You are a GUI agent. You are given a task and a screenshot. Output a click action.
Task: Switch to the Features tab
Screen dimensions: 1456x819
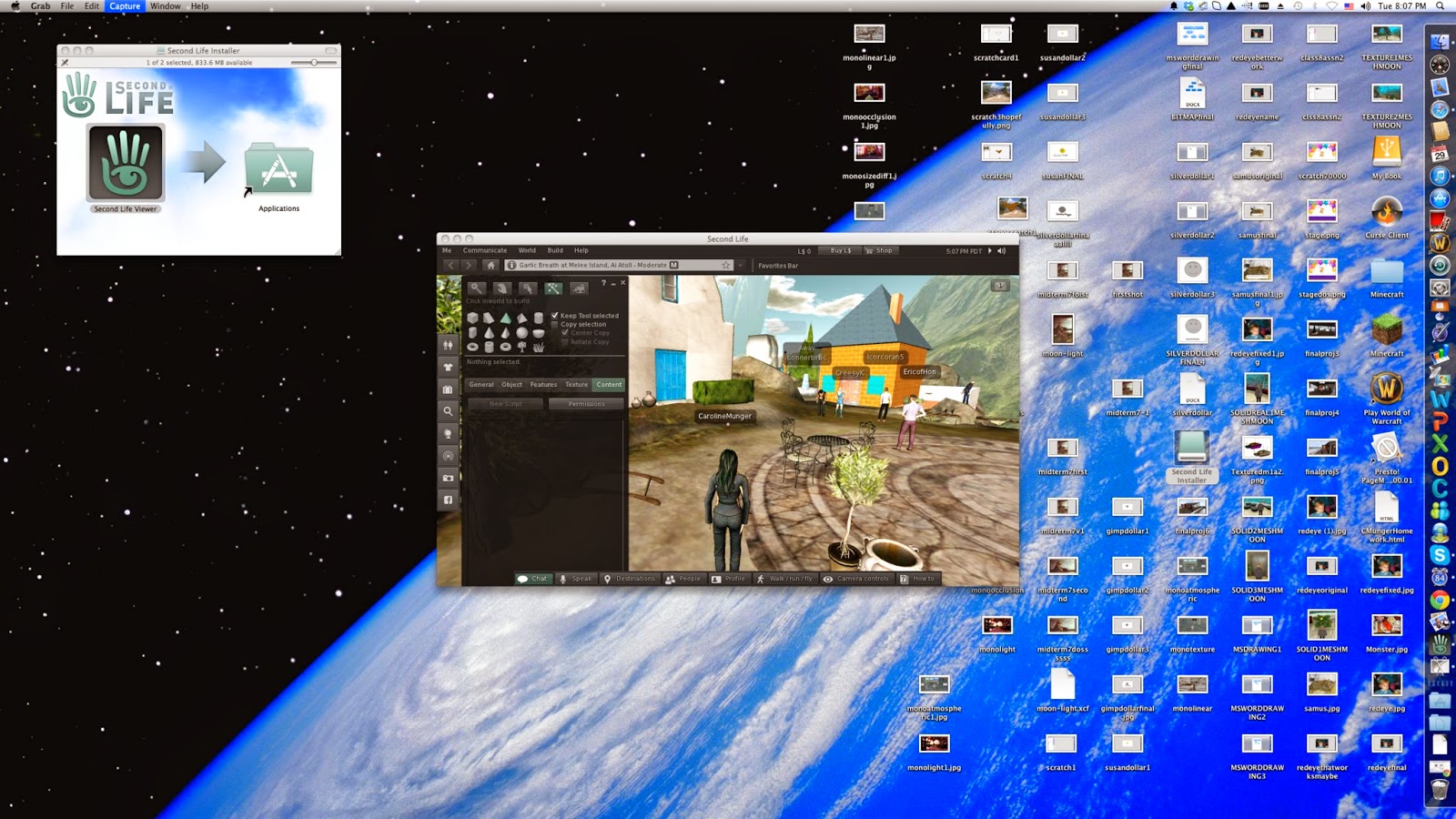(x=543, y=385)
